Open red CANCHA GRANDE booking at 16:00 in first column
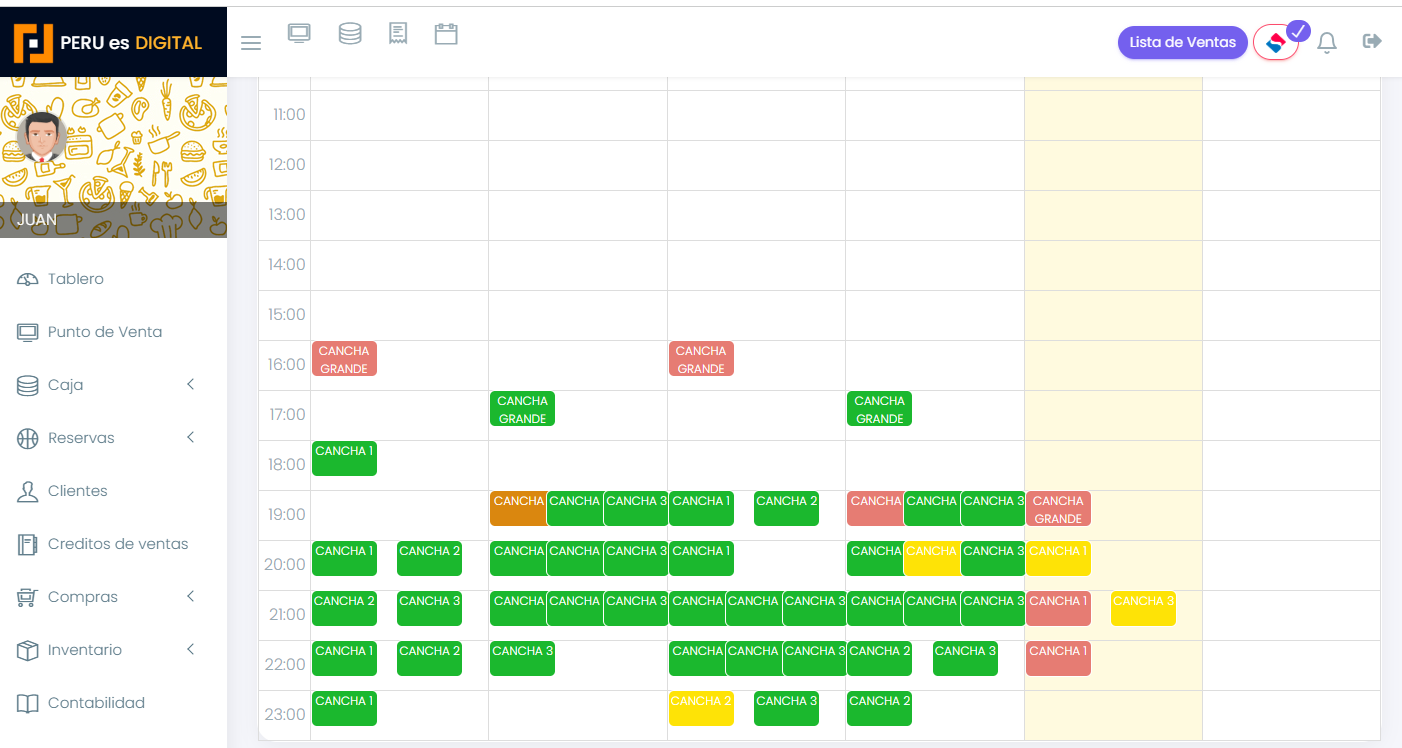The height and width of the screenshot is (748, 1402). (344, 359)
